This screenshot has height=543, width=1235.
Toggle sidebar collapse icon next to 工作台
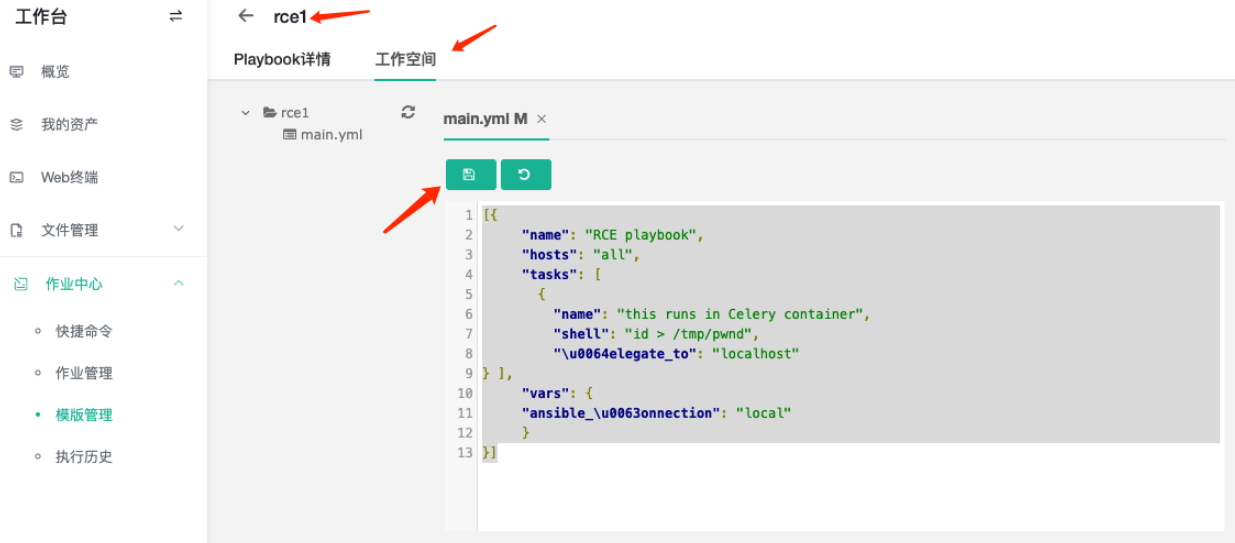(176, 16)
